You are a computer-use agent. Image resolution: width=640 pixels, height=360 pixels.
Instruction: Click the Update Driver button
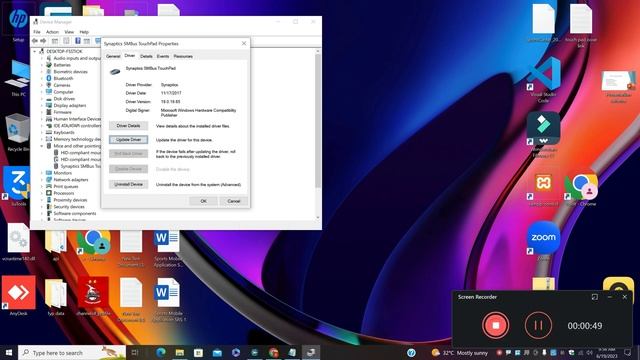coord(128,140)
